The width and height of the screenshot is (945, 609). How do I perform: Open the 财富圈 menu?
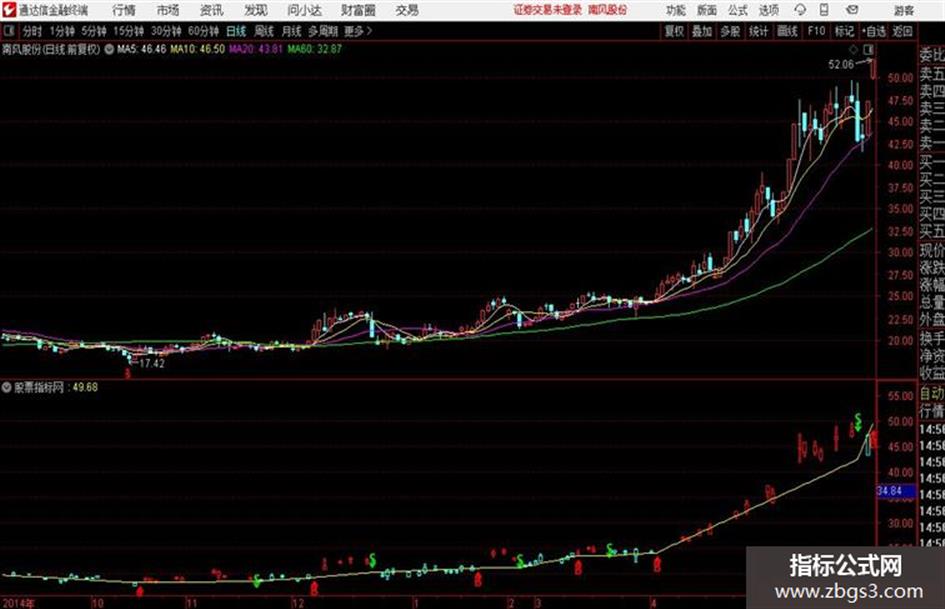point(358,10)
